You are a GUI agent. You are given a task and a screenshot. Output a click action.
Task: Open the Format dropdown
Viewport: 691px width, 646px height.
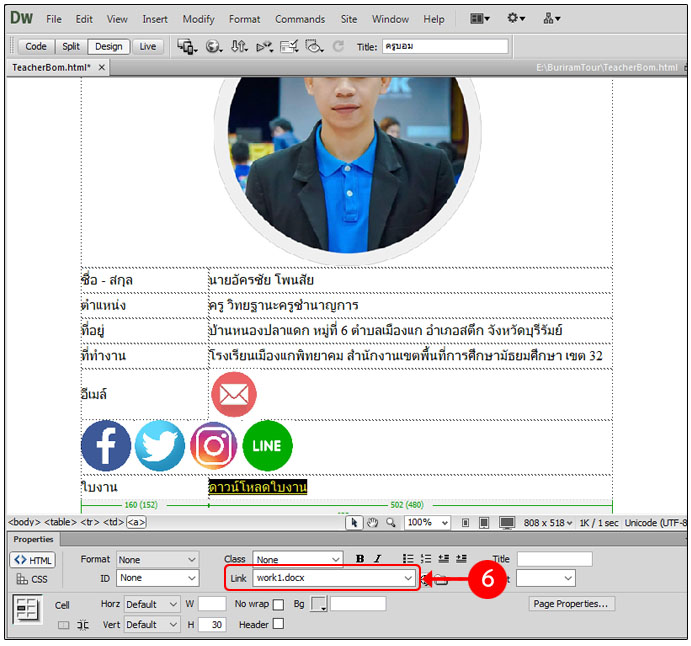point(158,559)
